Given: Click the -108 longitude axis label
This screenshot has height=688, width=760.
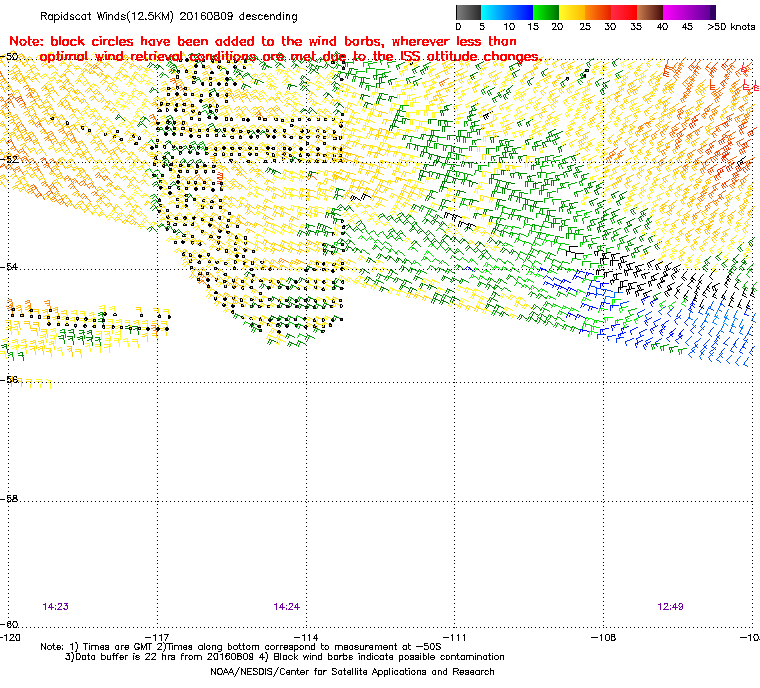Looking at the screenshot, I should [x=603, y=637].
